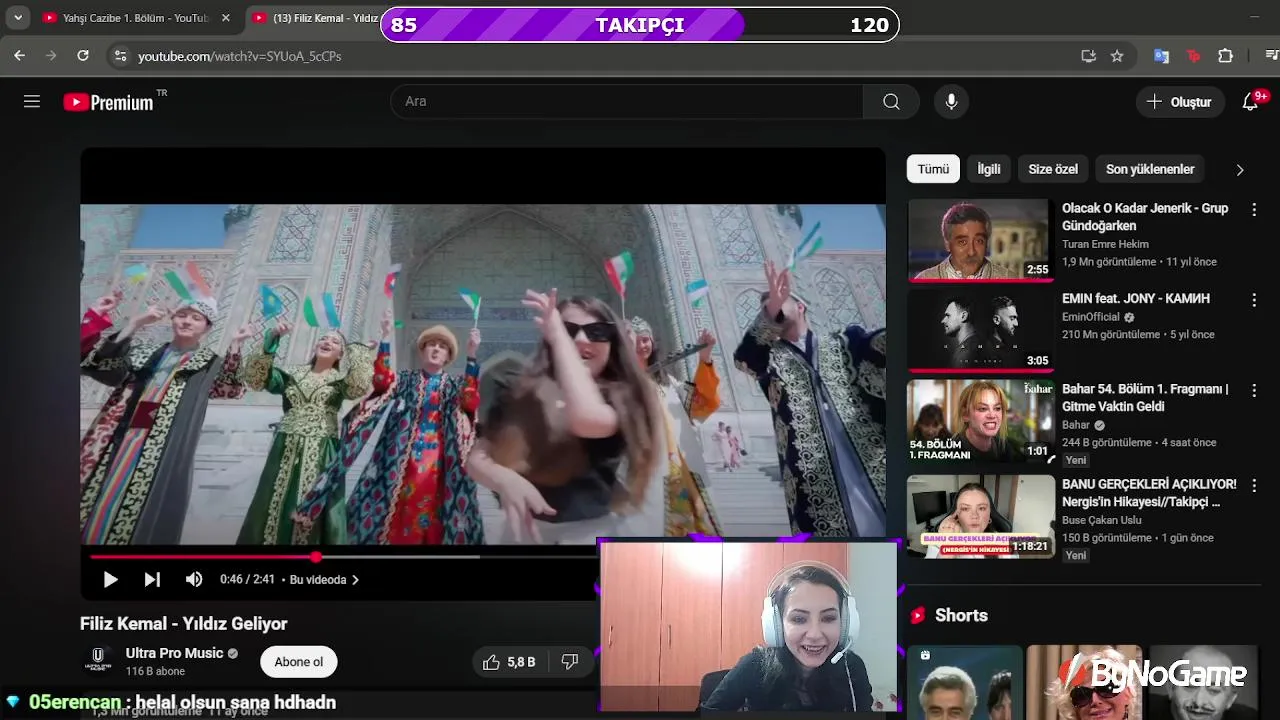Image resolution: width=1280 pixels, height=720 pixels.
Task: Open the Extensions puzzle icon
Action: tap(1225, 56)
